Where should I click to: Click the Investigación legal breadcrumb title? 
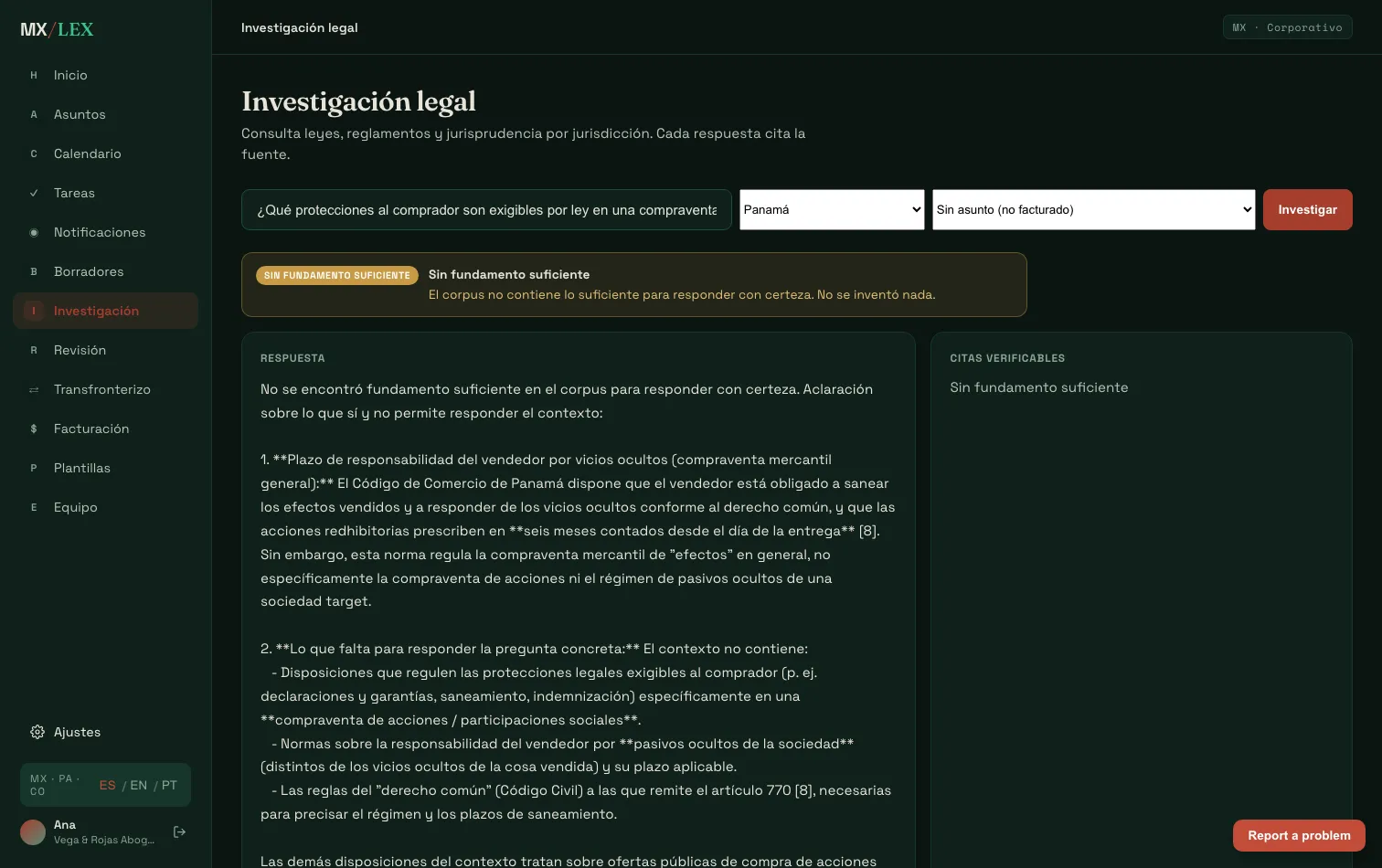coord(300,27)
